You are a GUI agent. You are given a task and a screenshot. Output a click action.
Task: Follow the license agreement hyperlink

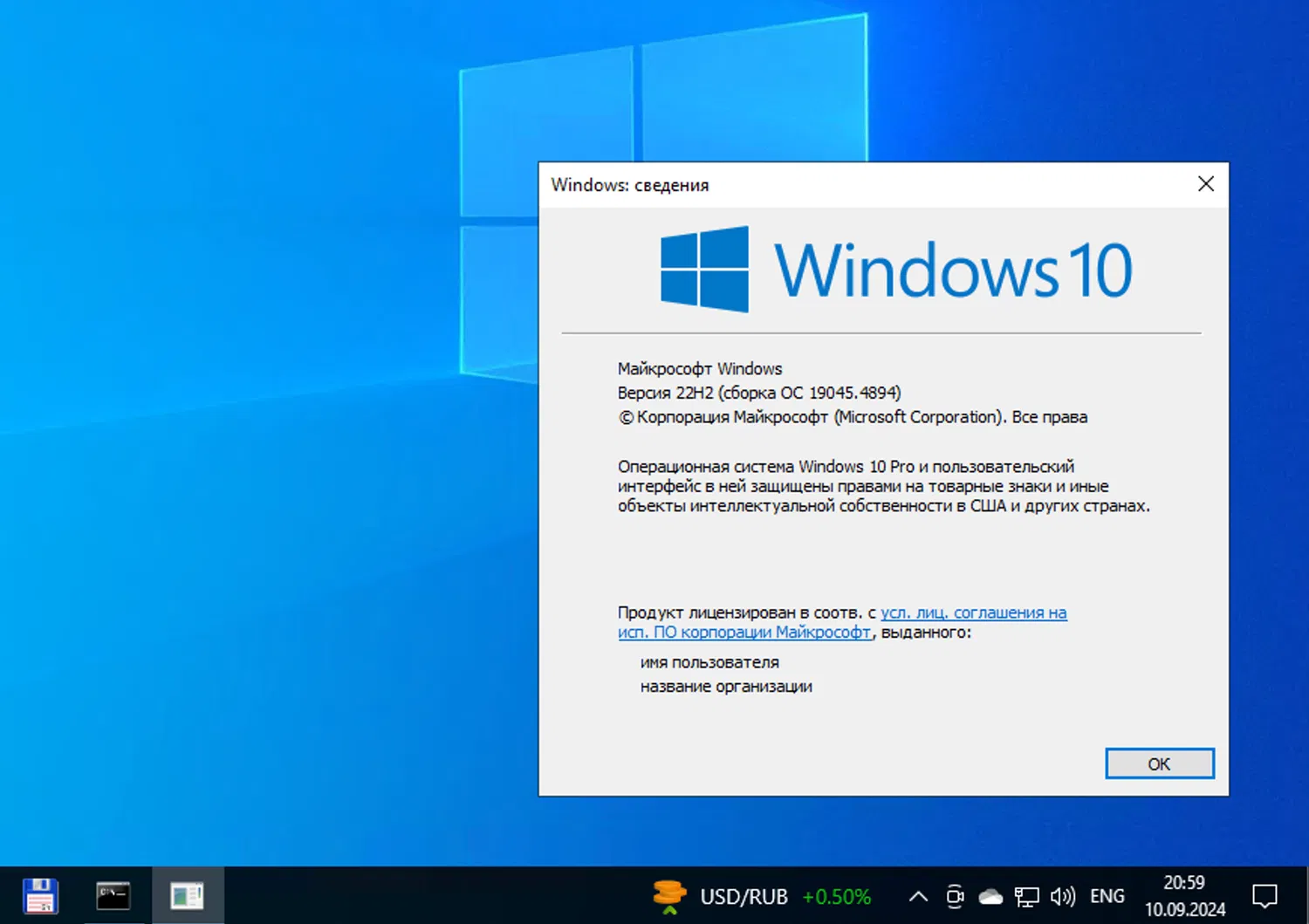click(973, 613)
